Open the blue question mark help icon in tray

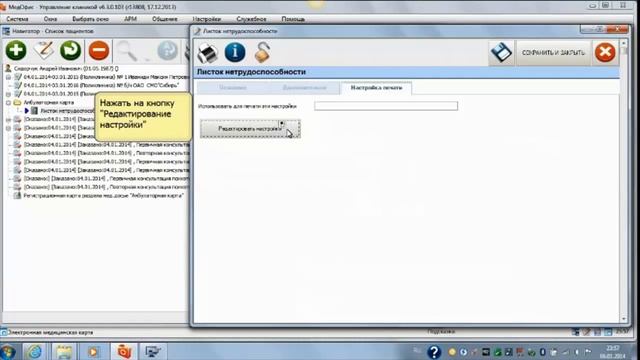[434, 352]
